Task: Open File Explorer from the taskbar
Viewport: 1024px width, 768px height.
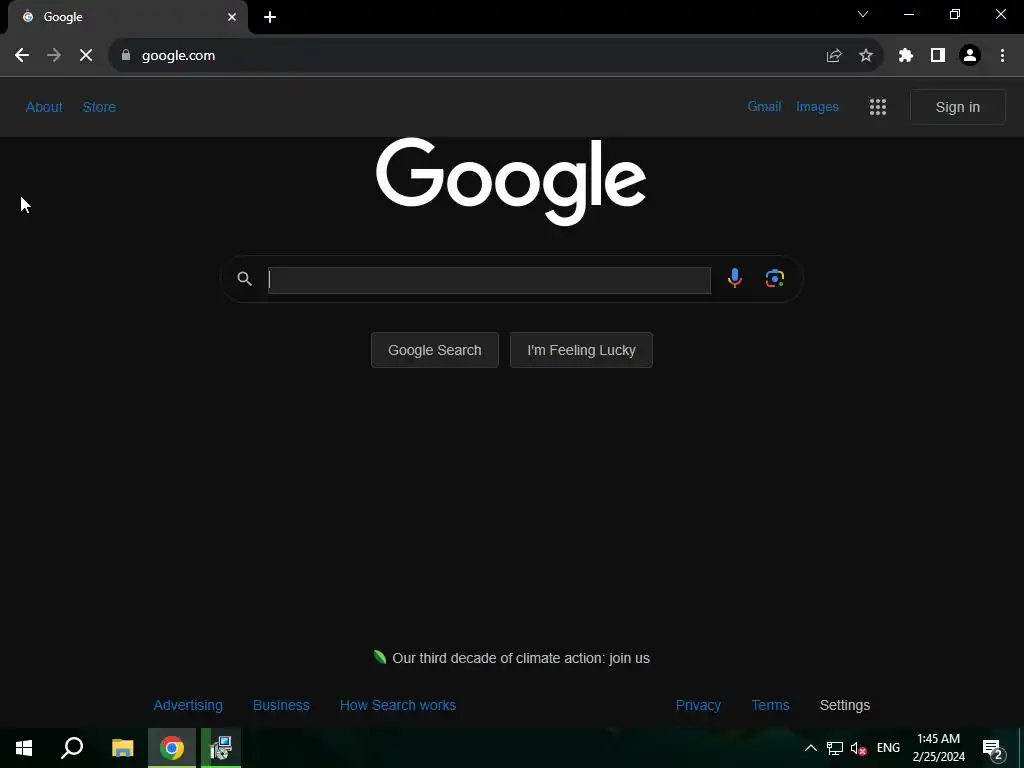Action: click(x=122, y=748)
